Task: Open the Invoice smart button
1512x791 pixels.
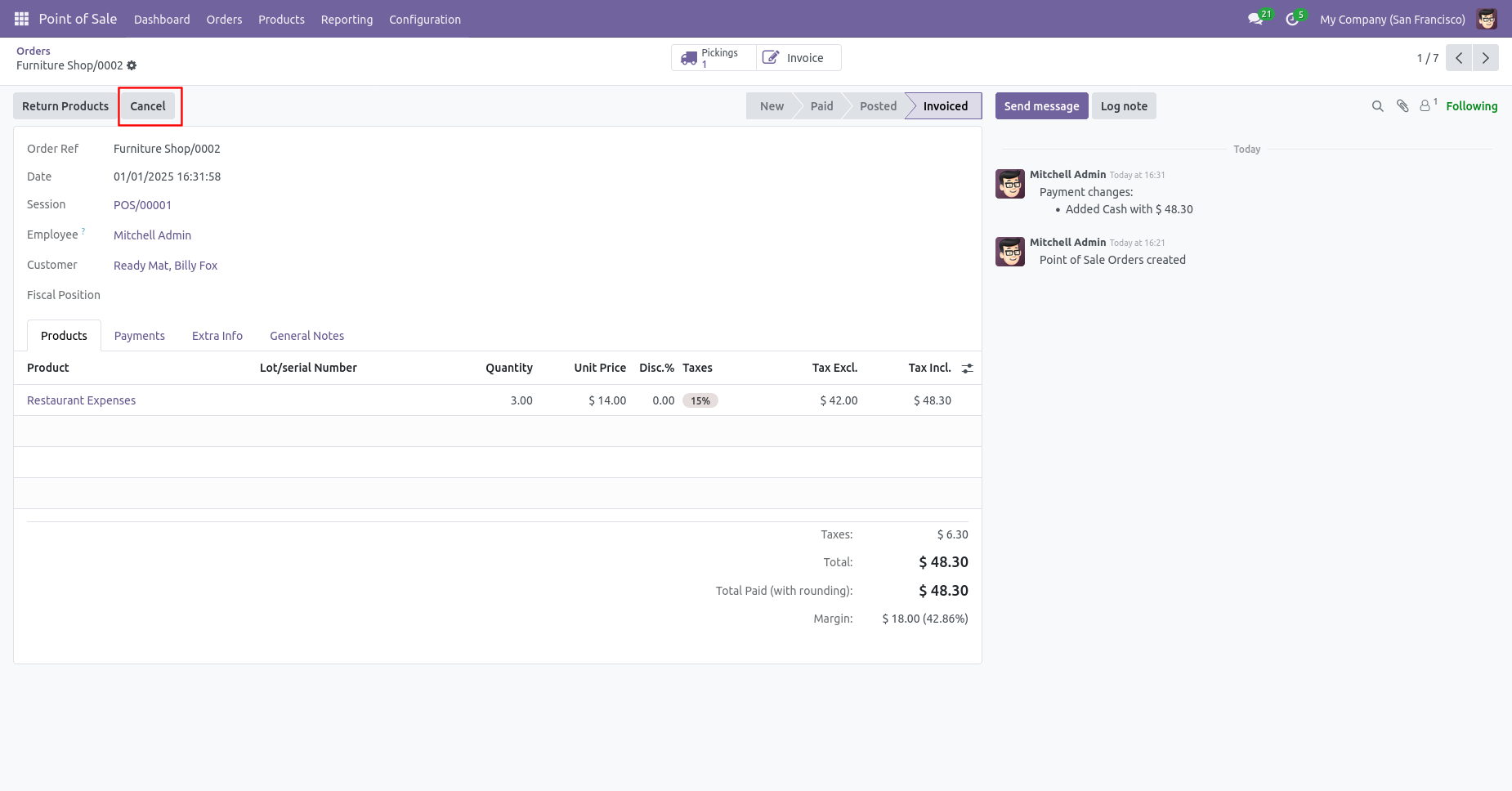Action: (798, 58)
